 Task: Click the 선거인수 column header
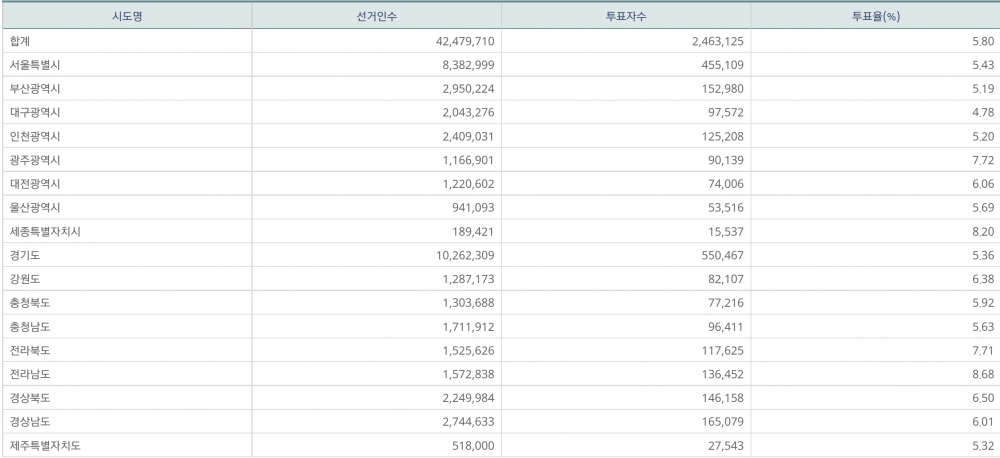pos(375,16)
